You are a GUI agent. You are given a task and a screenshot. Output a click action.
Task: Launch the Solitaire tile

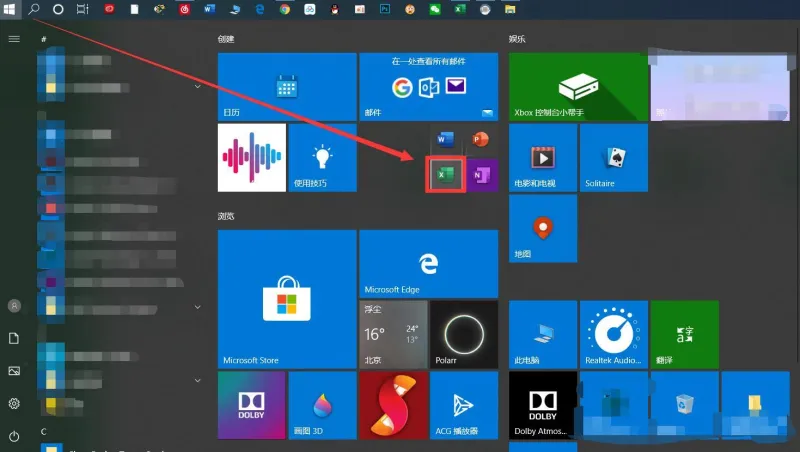point(614,158)
